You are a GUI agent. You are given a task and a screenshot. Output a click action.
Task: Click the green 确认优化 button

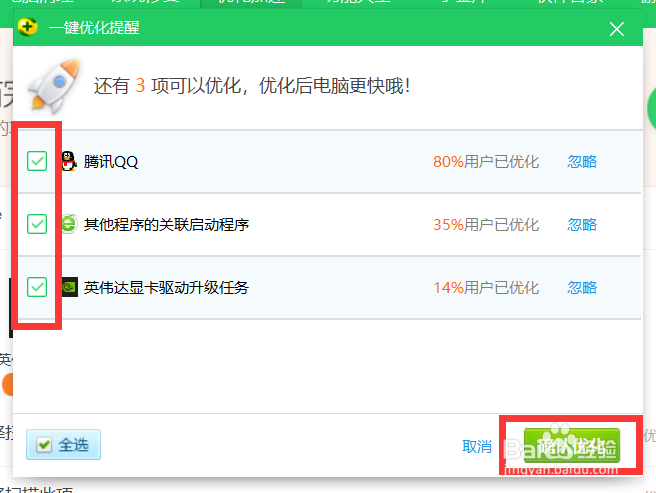571,445
